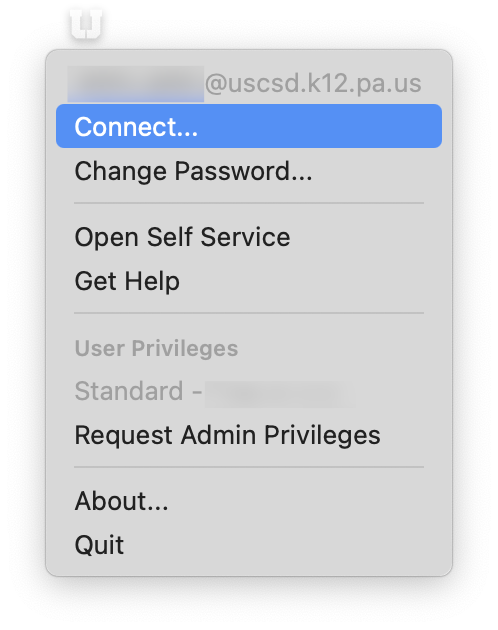The image size is (498, 630).
Task: Click the disabled Standard privileges status line
Action: point(215,391)
